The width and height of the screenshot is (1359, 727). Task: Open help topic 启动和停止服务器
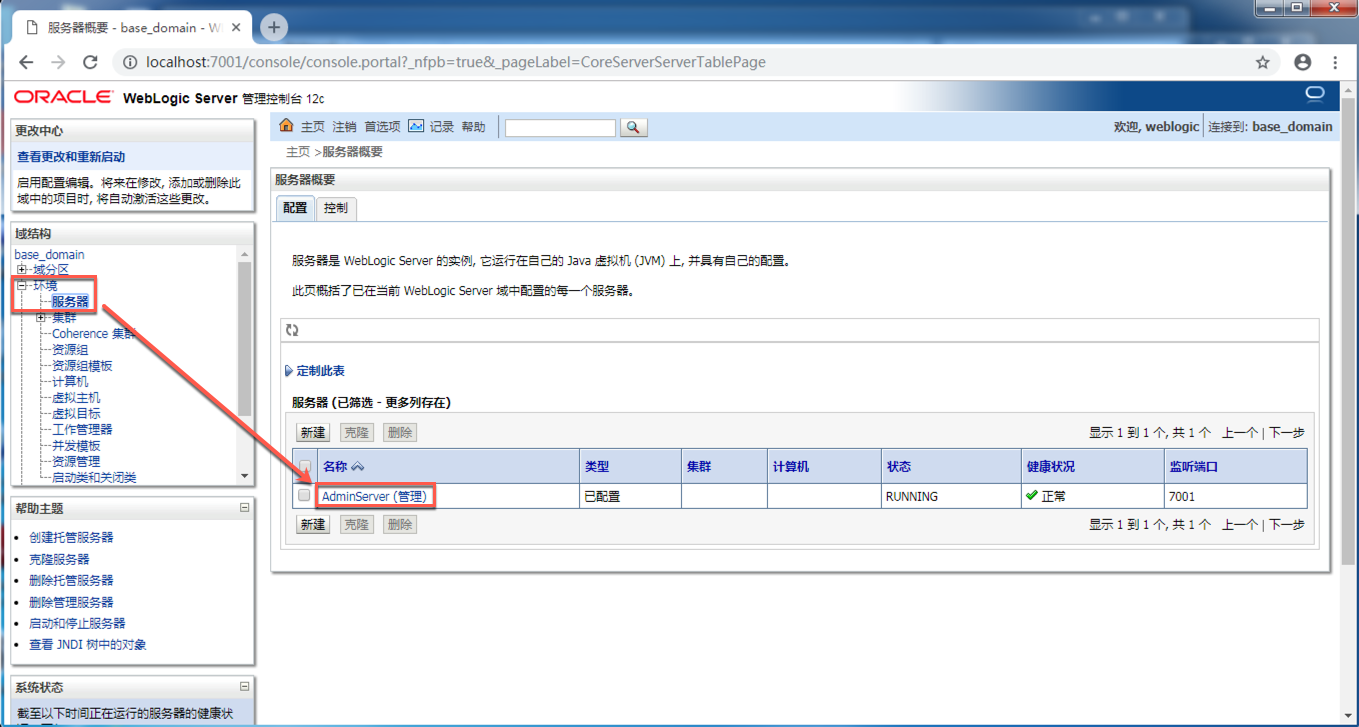[x=77, y=624]
